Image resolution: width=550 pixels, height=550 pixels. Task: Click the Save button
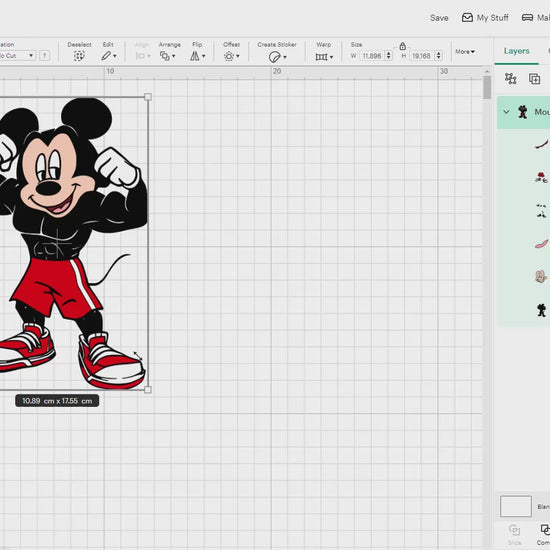pyautogui.click(x=439, y=18)
